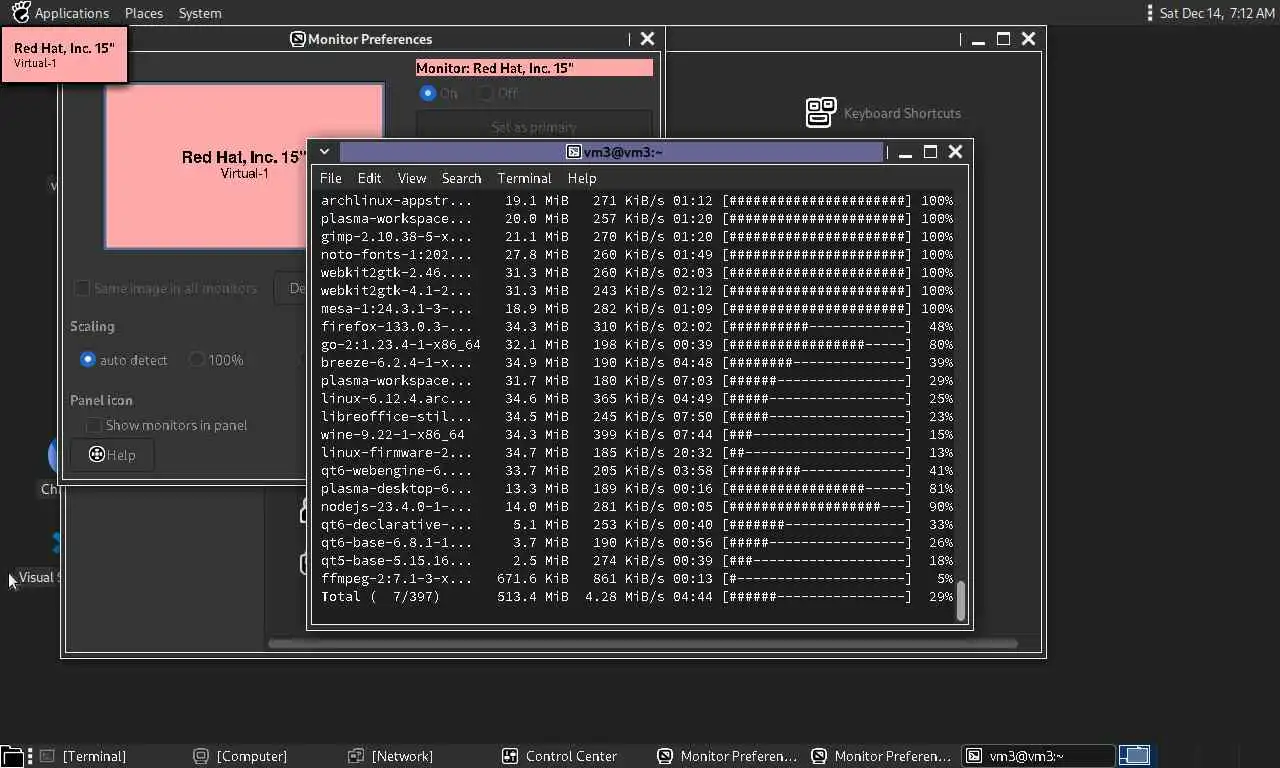
Task: Click the panel grip dots left of the clock
Action: (x=1151, y=13)
